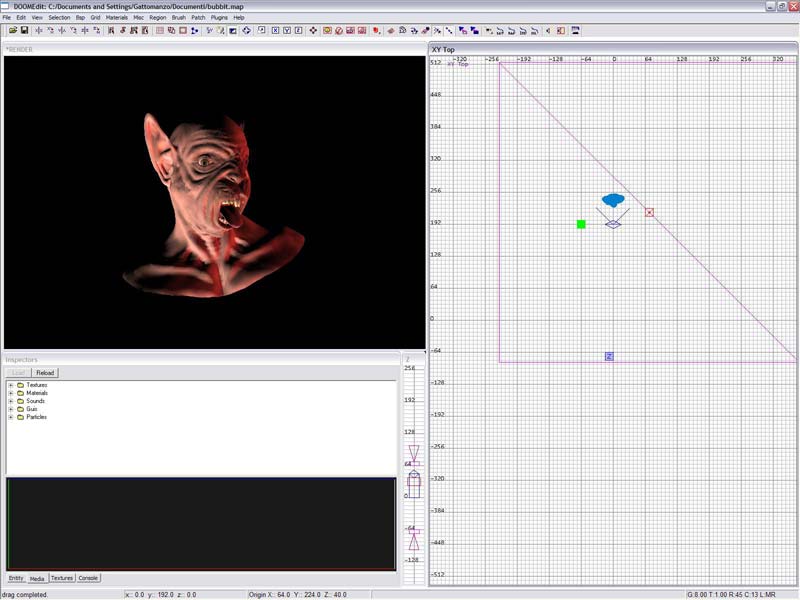This screenshot has width=800, height=600.
Task: Open the Selection menu
Action: pos(59,17)
